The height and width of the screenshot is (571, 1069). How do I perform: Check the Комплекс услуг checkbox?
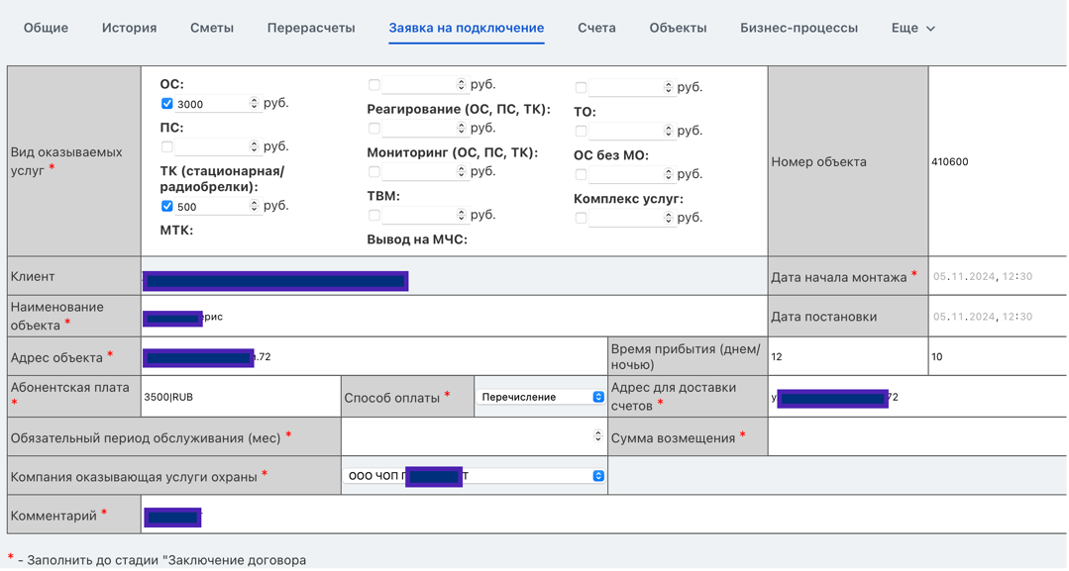coord(581,218)
